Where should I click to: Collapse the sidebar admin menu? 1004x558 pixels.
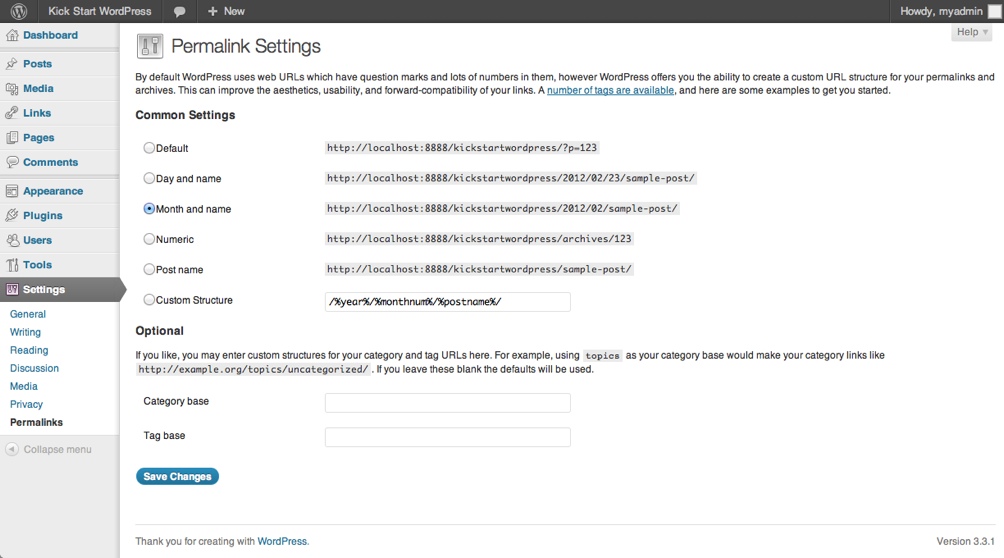click(49, 449)
